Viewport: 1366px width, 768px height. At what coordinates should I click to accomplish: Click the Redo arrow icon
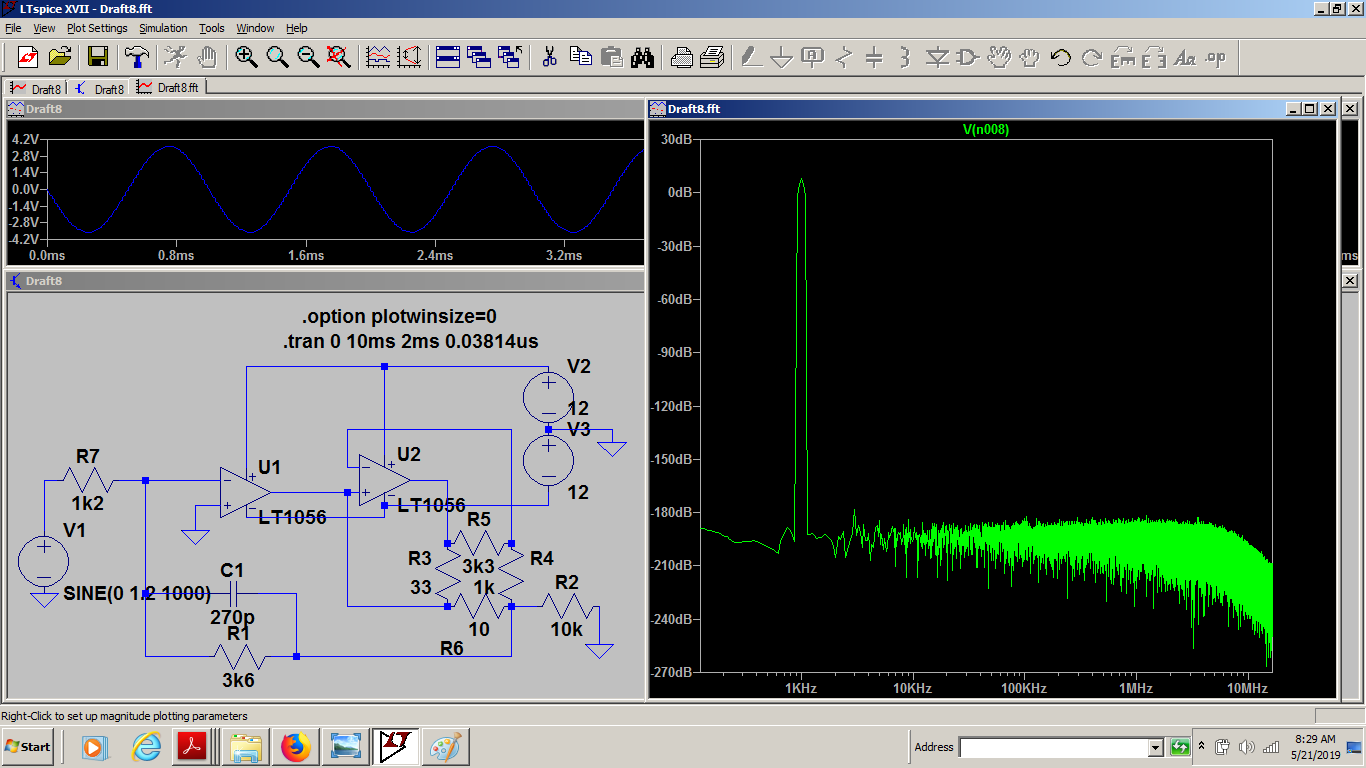[x=1092, y=56]
